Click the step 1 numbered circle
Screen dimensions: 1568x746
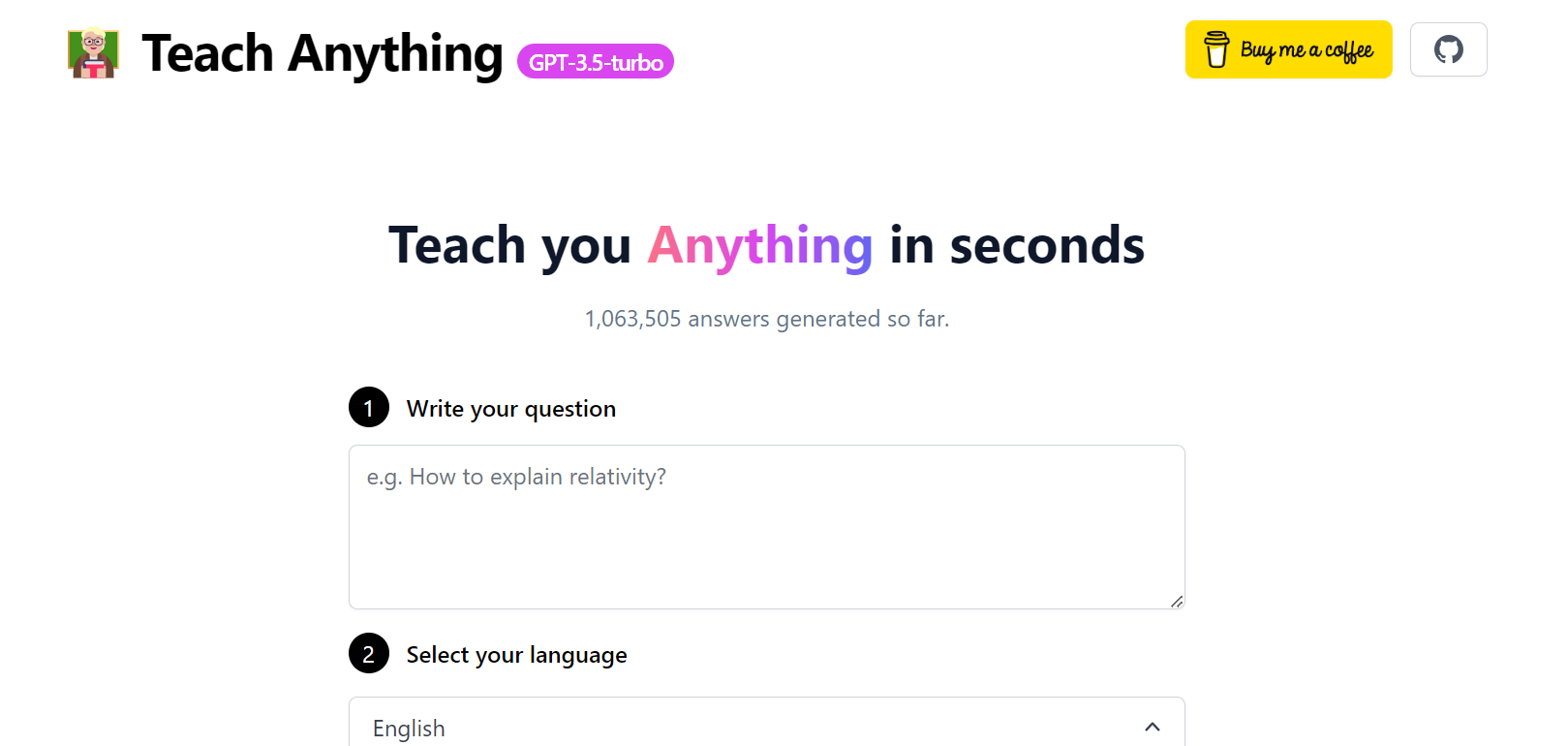coord(367,407)
